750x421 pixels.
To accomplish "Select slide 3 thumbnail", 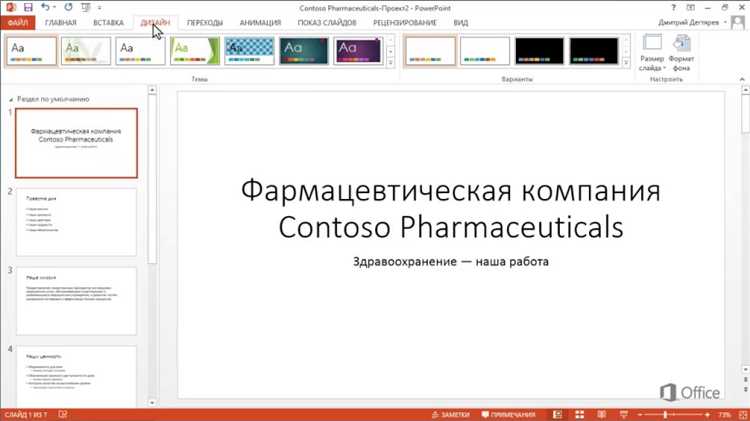I will 77,301.
